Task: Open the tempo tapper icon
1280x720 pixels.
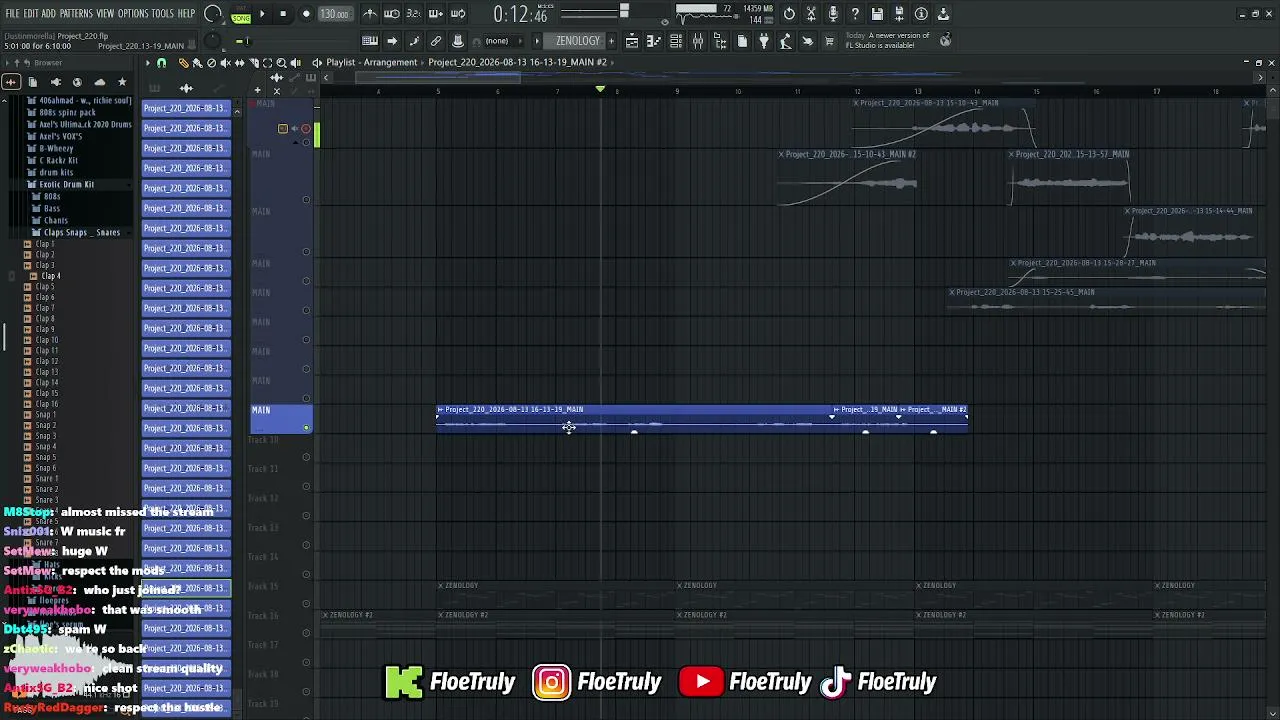Action: pyautogui.click(x=787, y=41)
